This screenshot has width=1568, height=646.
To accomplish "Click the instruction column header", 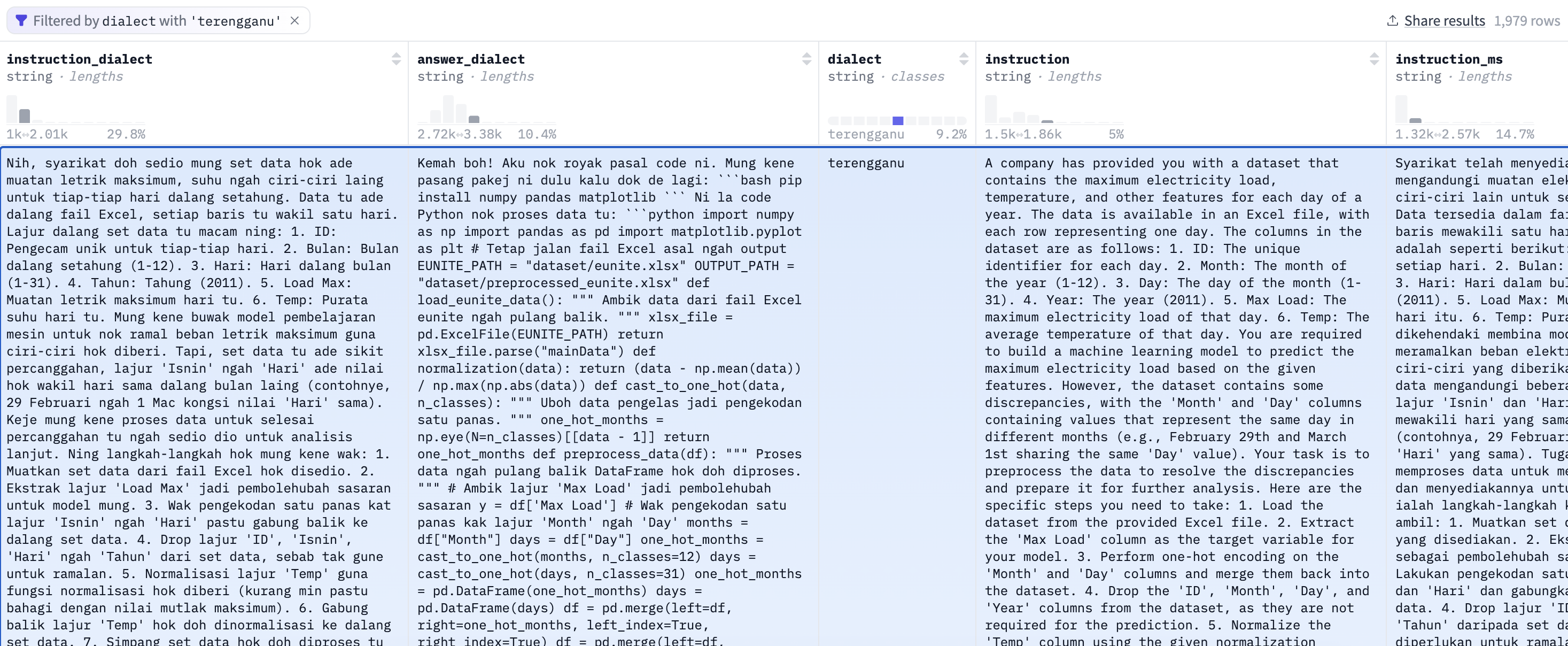I will tap(1027, 59).
